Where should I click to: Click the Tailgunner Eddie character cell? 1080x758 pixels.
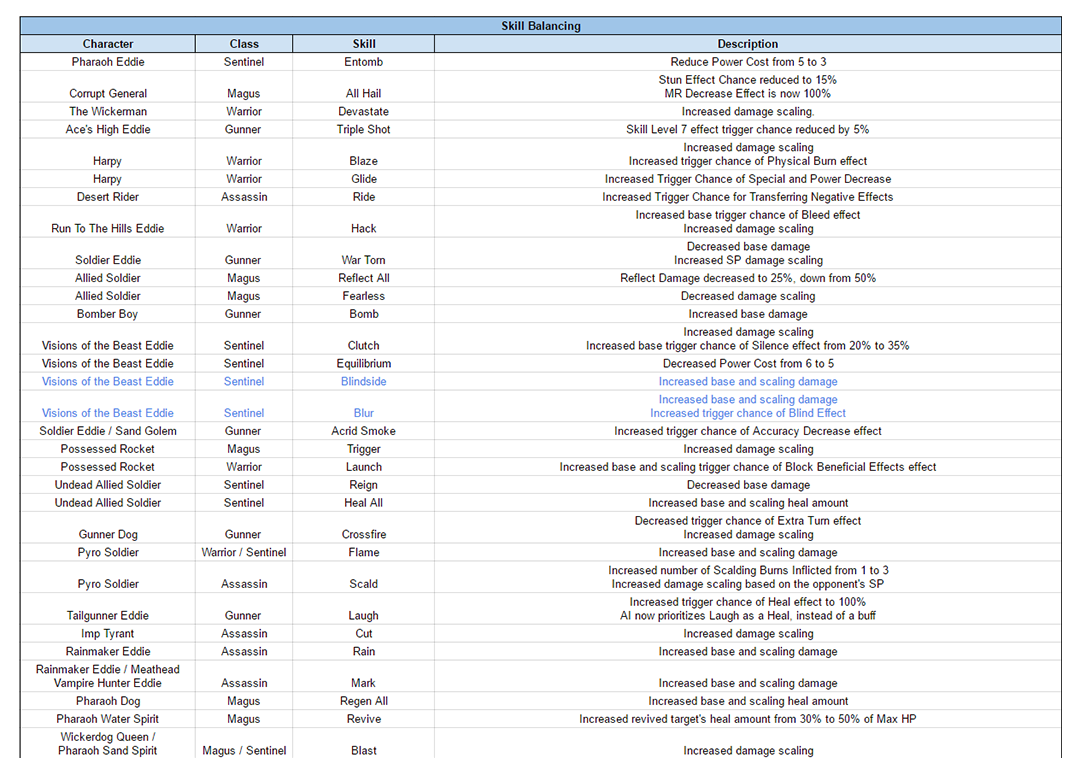coord(108,616)
